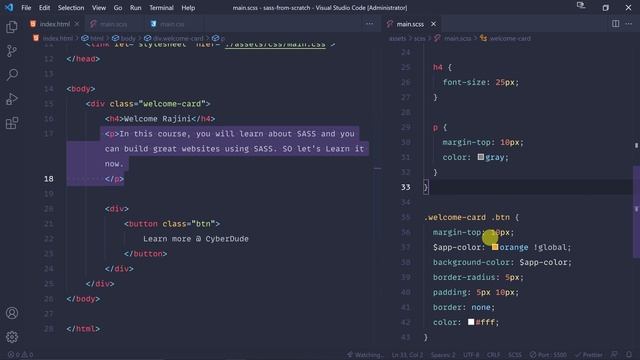Image resolution: width=640 pixels, height=360 pixels.
Task: Click line number 33 in right editor
Action: click(405, 187)
